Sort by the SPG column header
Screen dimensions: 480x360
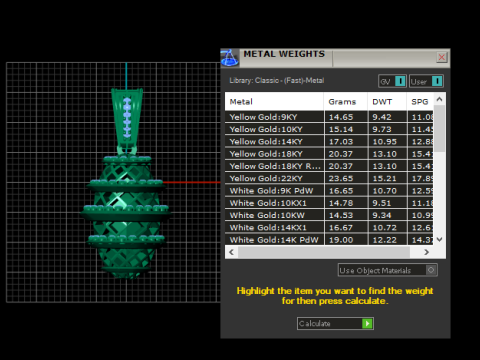(420, 102)
